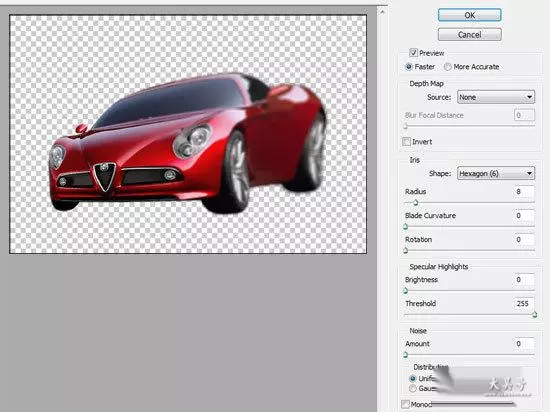The image size is (550, 412).
Task: Toggle the Preview checkbox
Action: (413, 53)
